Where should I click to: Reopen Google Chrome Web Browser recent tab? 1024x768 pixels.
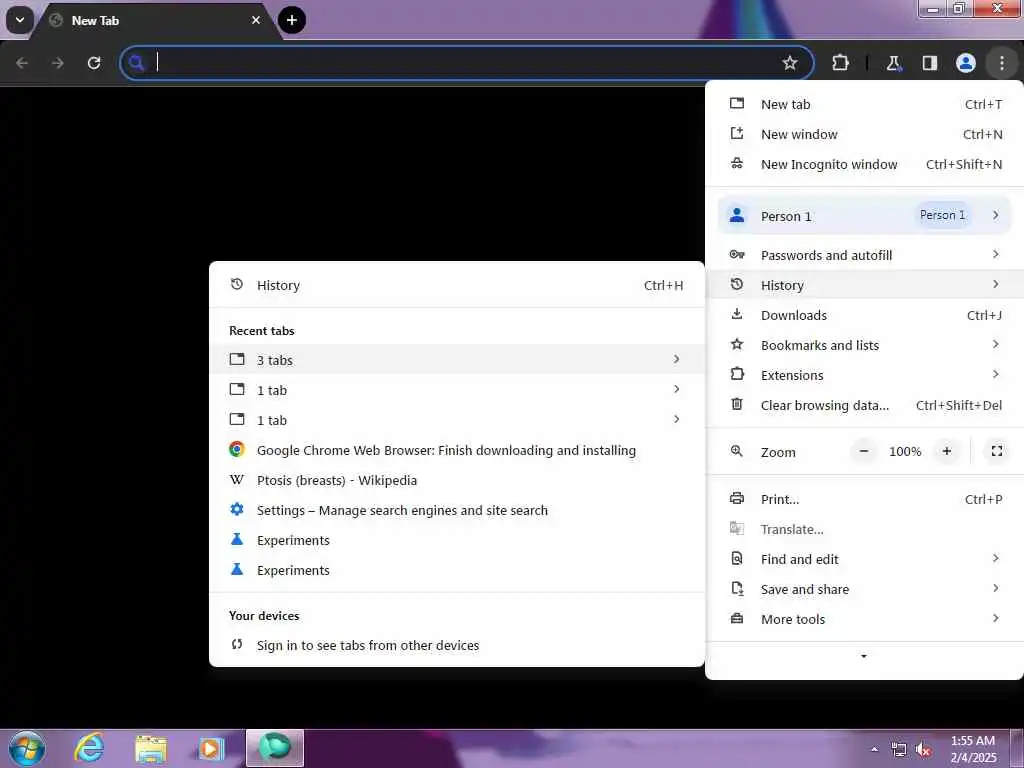(x=456, y=450)
